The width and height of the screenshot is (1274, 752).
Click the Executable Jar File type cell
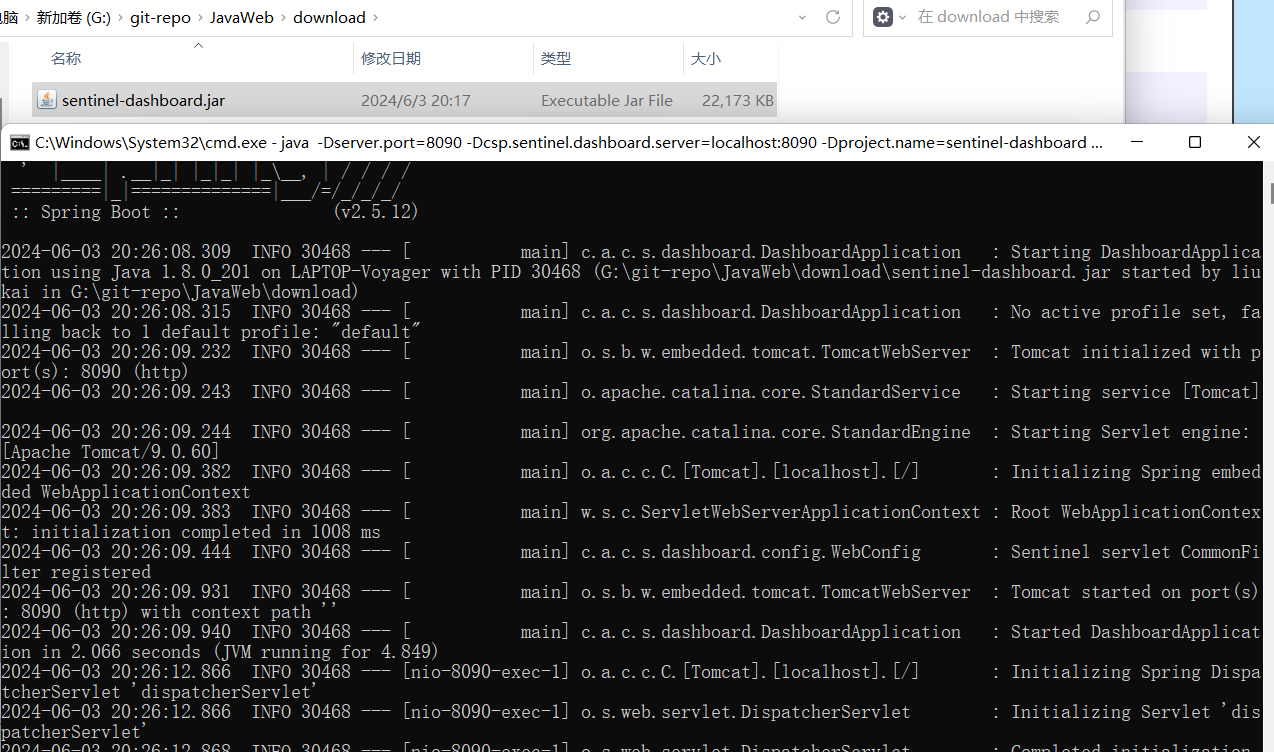coord(607,100)
